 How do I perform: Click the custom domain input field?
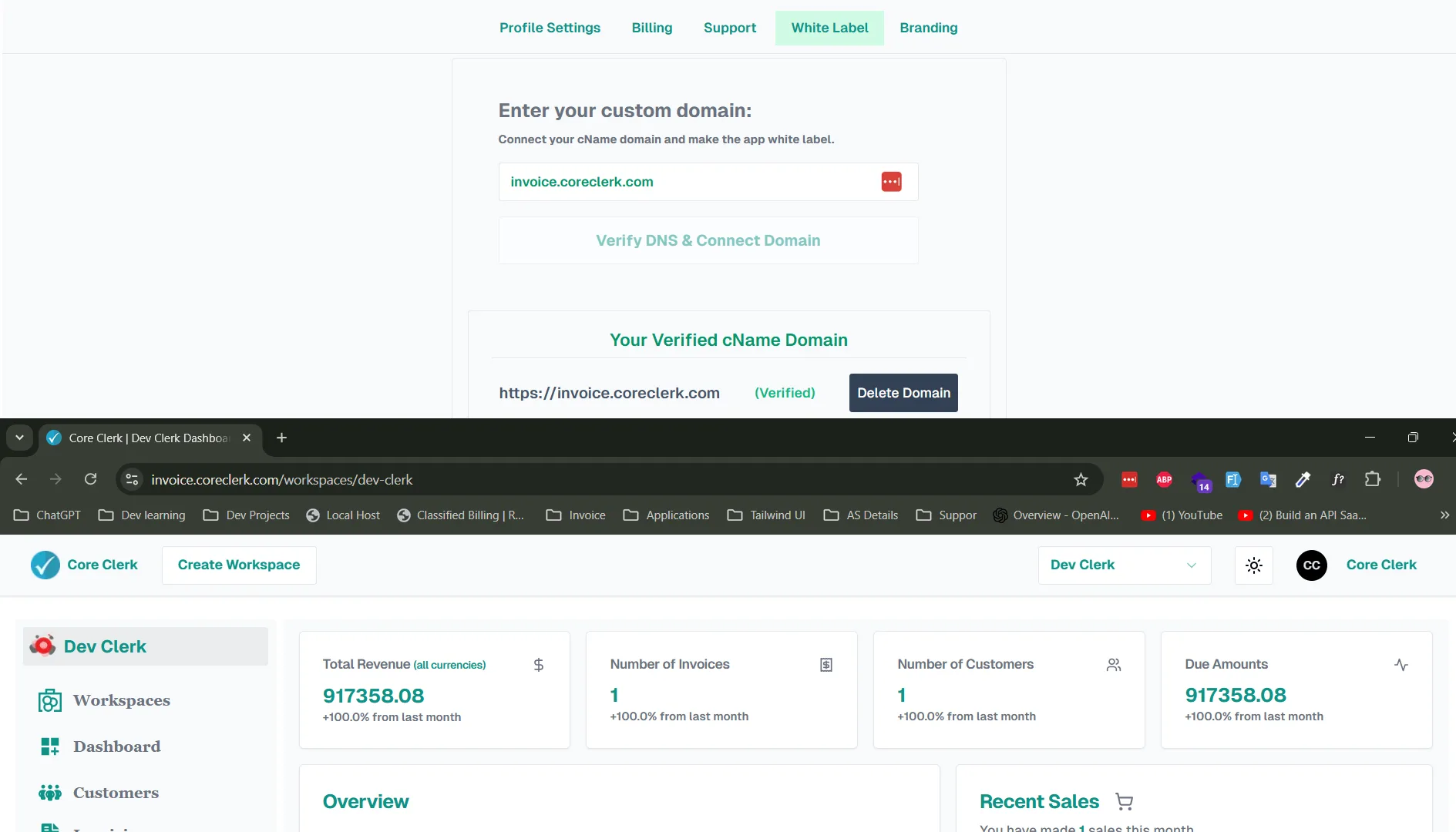(x=708, y=182)
